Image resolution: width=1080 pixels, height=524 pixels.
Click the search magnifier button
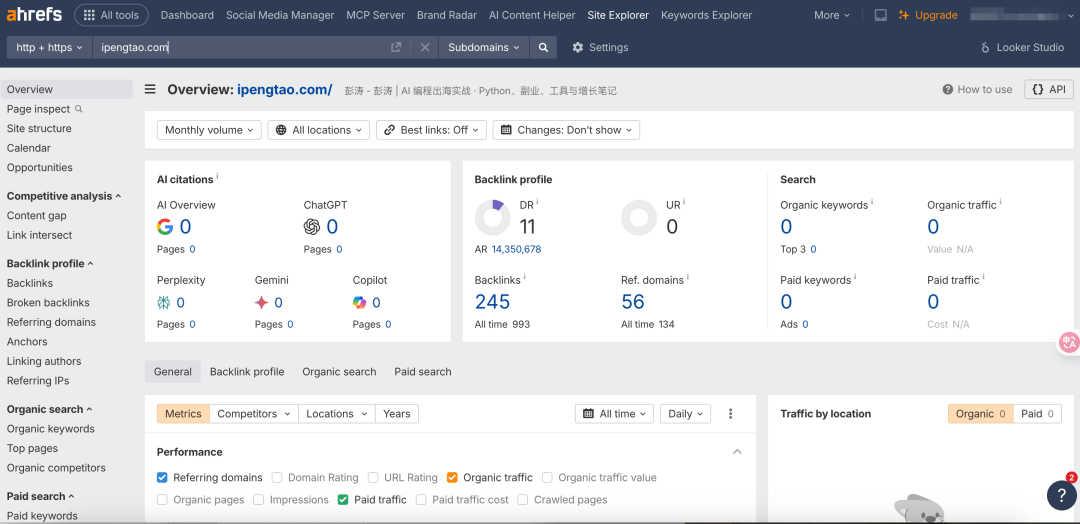tap(543, 47)
